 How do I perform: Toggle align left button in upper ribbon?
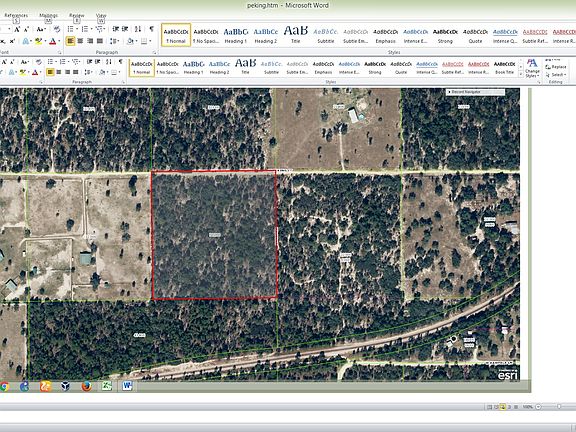click(70, 41)
